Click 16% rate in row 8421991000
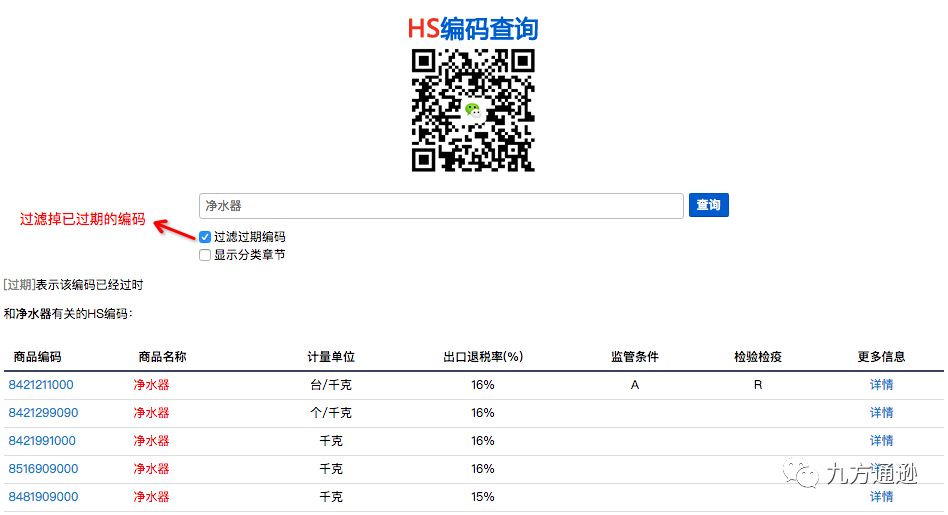948x515 pixels. coord(483,441)
